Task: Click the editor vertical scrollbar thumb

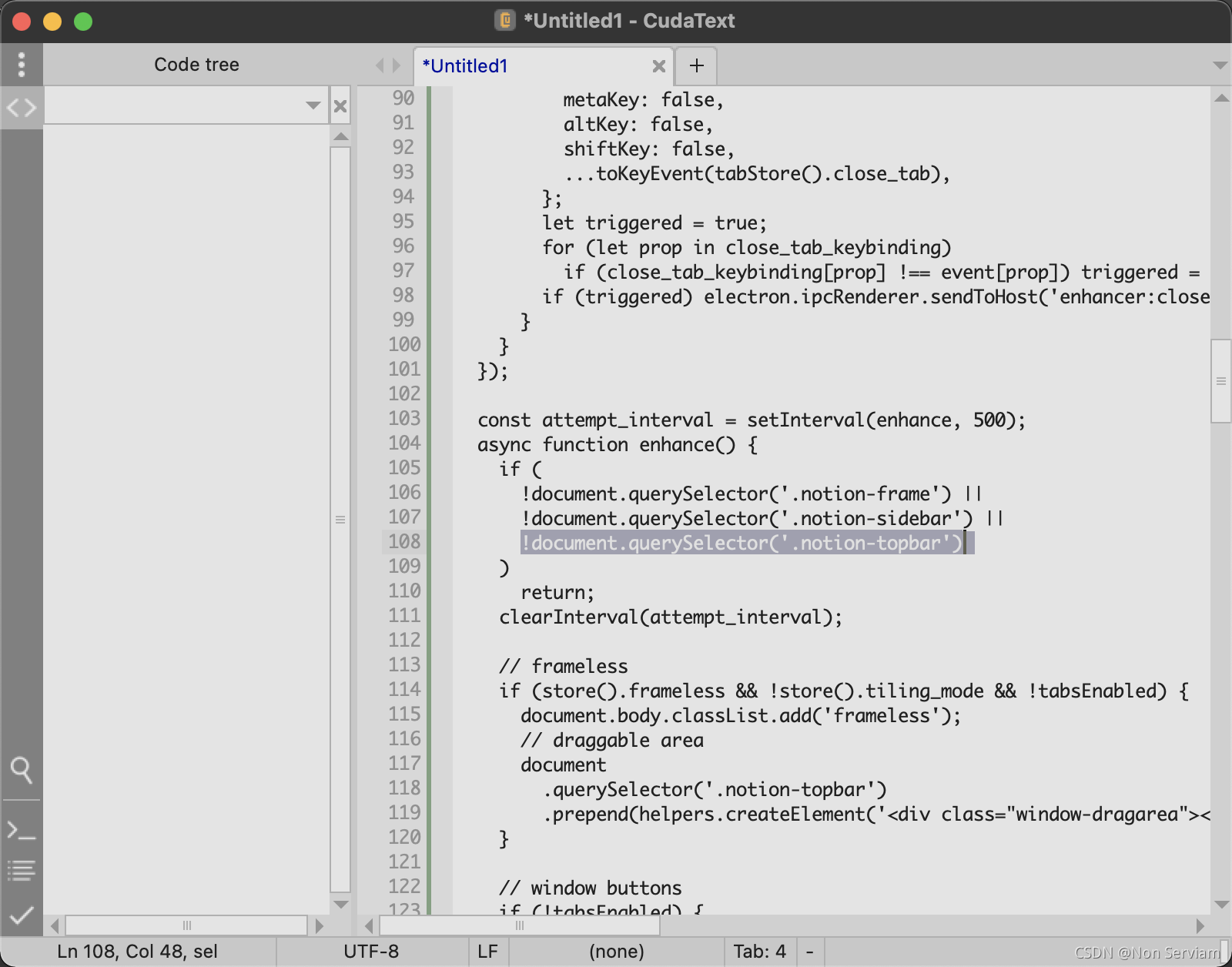Action: (x=1221, y=381)
